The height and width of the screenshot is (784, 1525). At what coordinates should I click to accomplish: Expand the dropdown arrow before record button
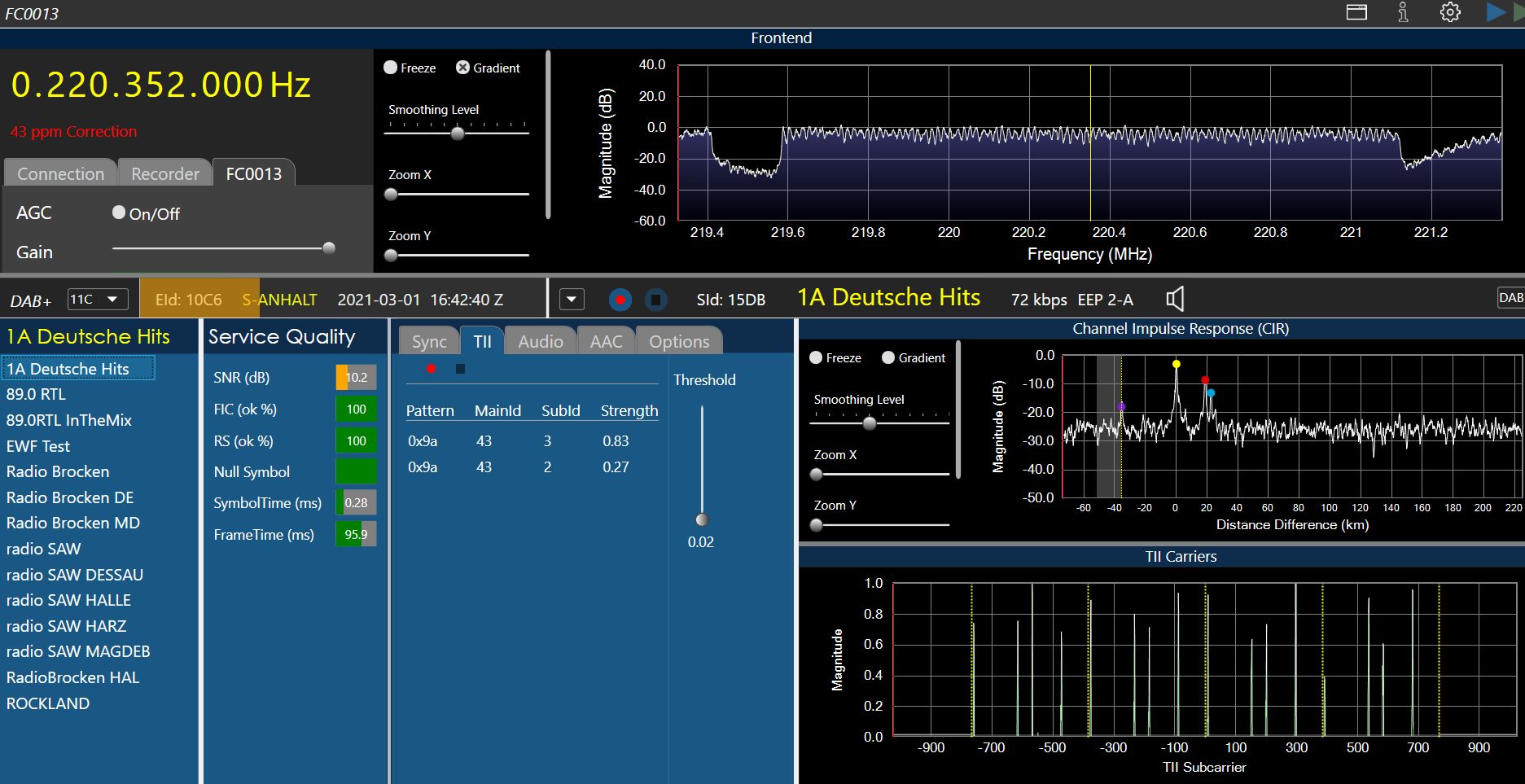click(x=572, y=300)
